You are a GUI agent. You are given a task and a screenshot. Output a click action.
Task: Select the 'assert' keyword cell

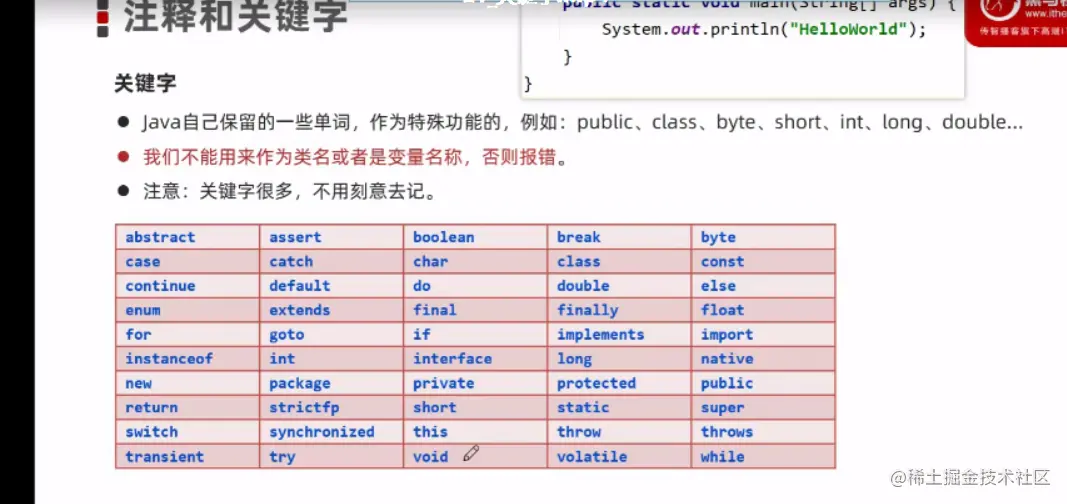pyautogui.click(x=331, y=237)
